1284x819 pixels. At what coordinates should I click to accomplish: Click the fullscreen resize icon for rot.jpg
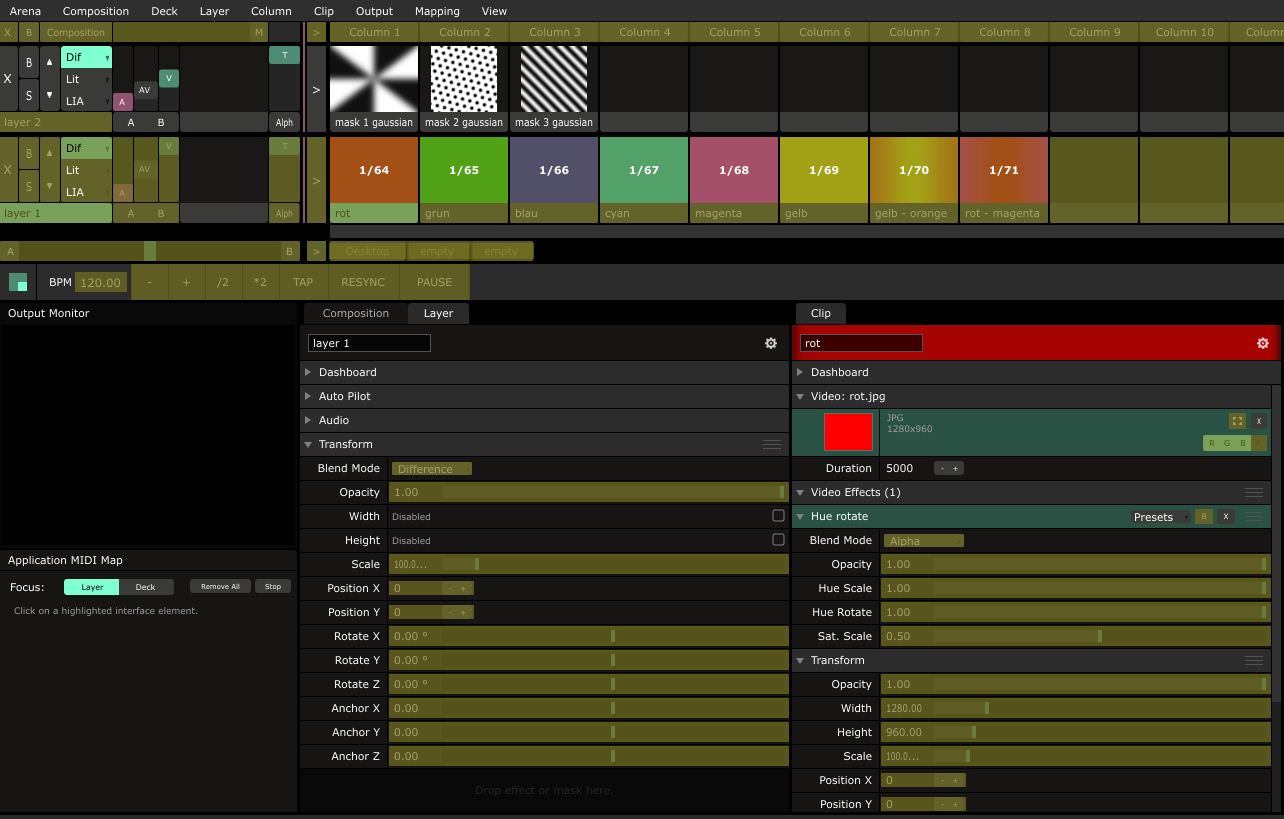[x=1237, y=421]
